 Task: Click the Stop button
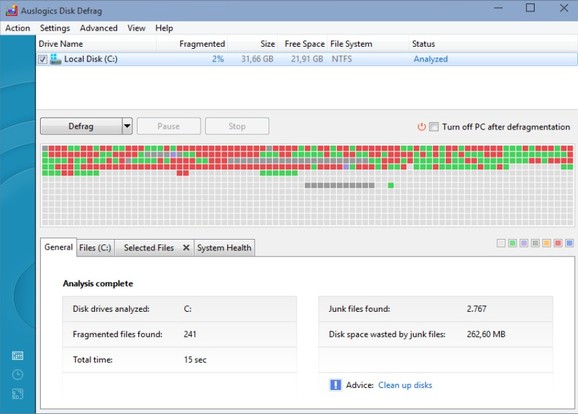237,126
